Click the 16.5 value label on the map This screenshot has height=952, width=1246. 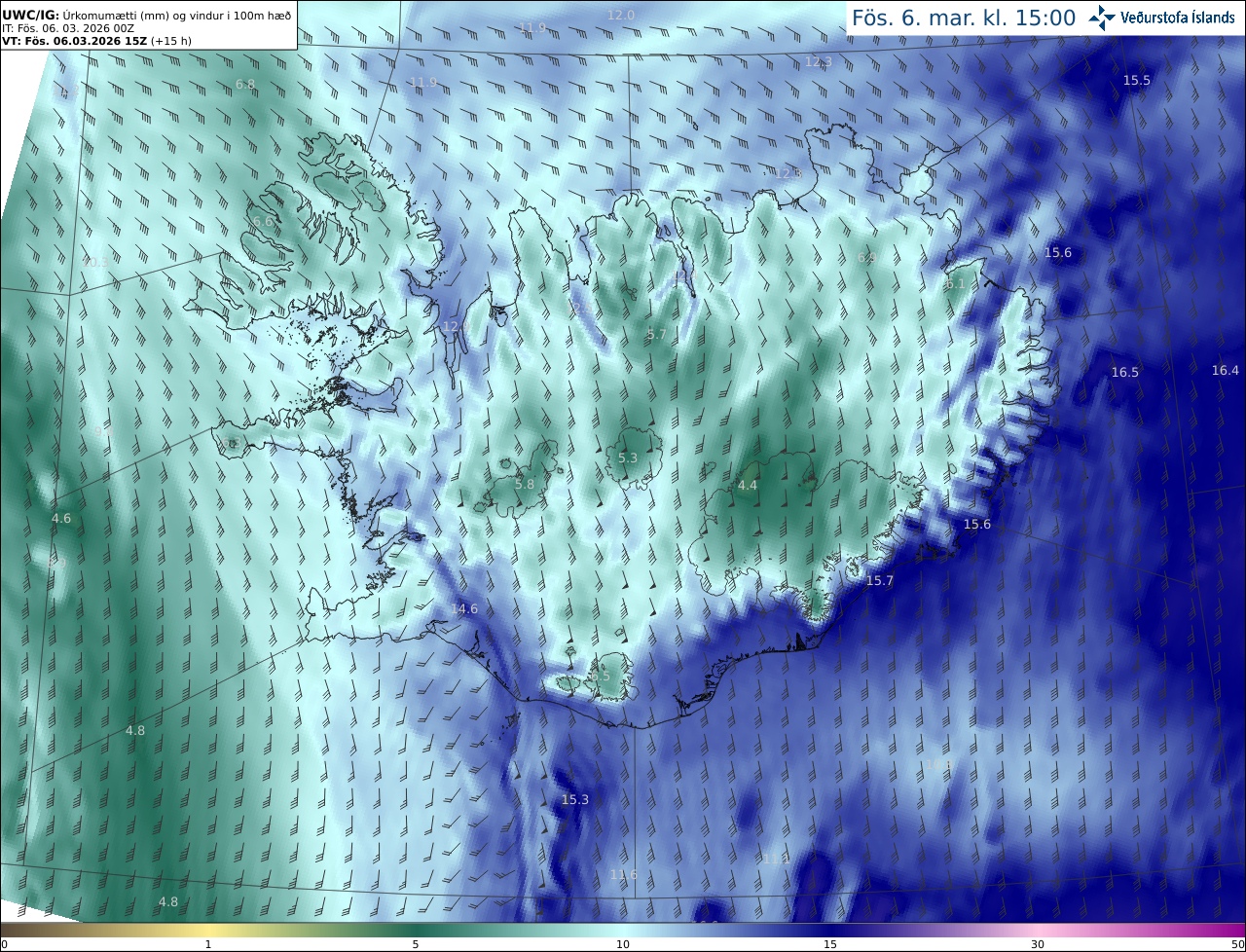[x=1125, y=372]
